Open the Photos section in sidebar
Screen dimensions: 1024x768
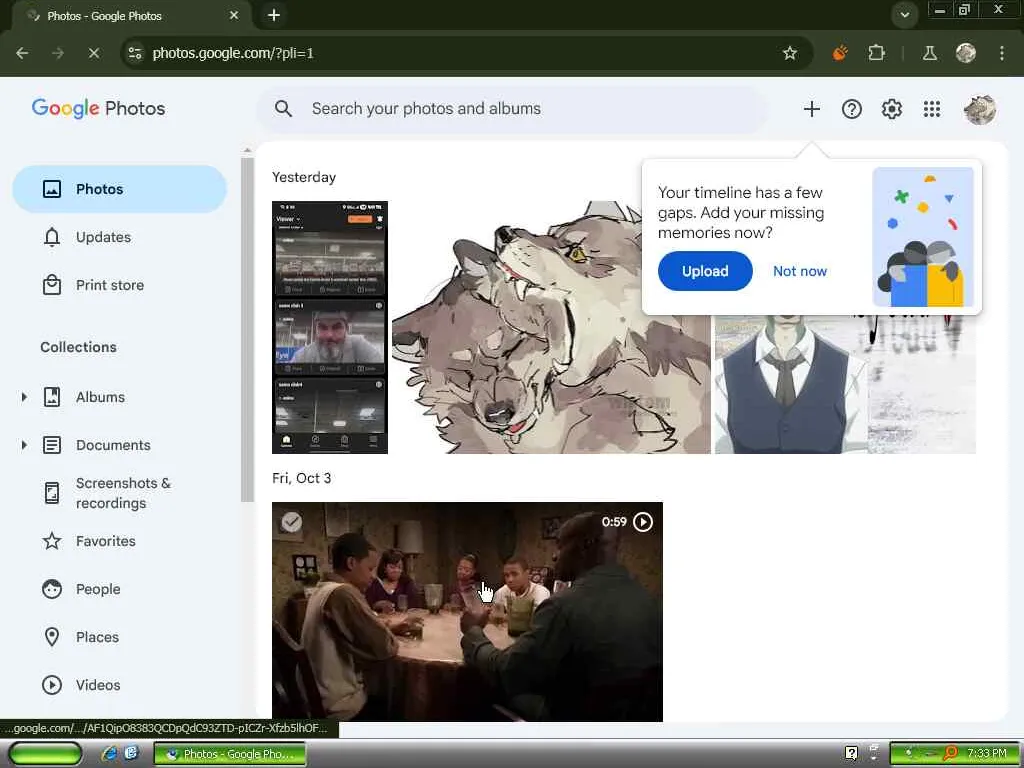tap(120, 189)
